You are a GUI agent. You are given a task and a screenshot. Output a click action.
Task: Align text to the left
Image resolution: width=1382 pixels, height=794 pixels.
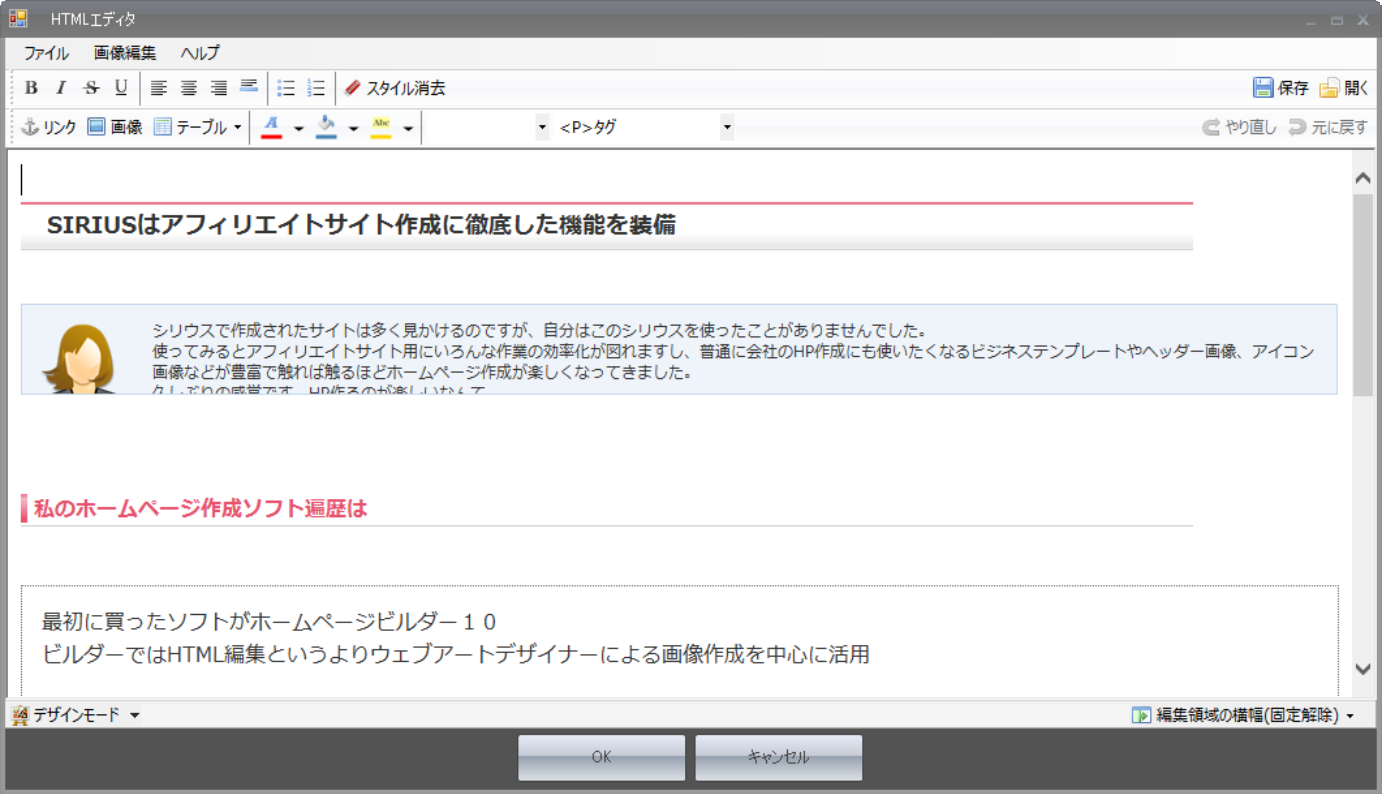tap(158, 88)
